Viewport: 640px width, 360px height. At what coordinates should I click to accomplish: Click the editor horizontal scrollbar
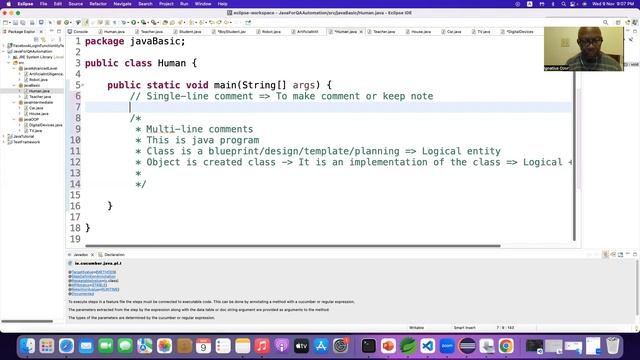293,246
